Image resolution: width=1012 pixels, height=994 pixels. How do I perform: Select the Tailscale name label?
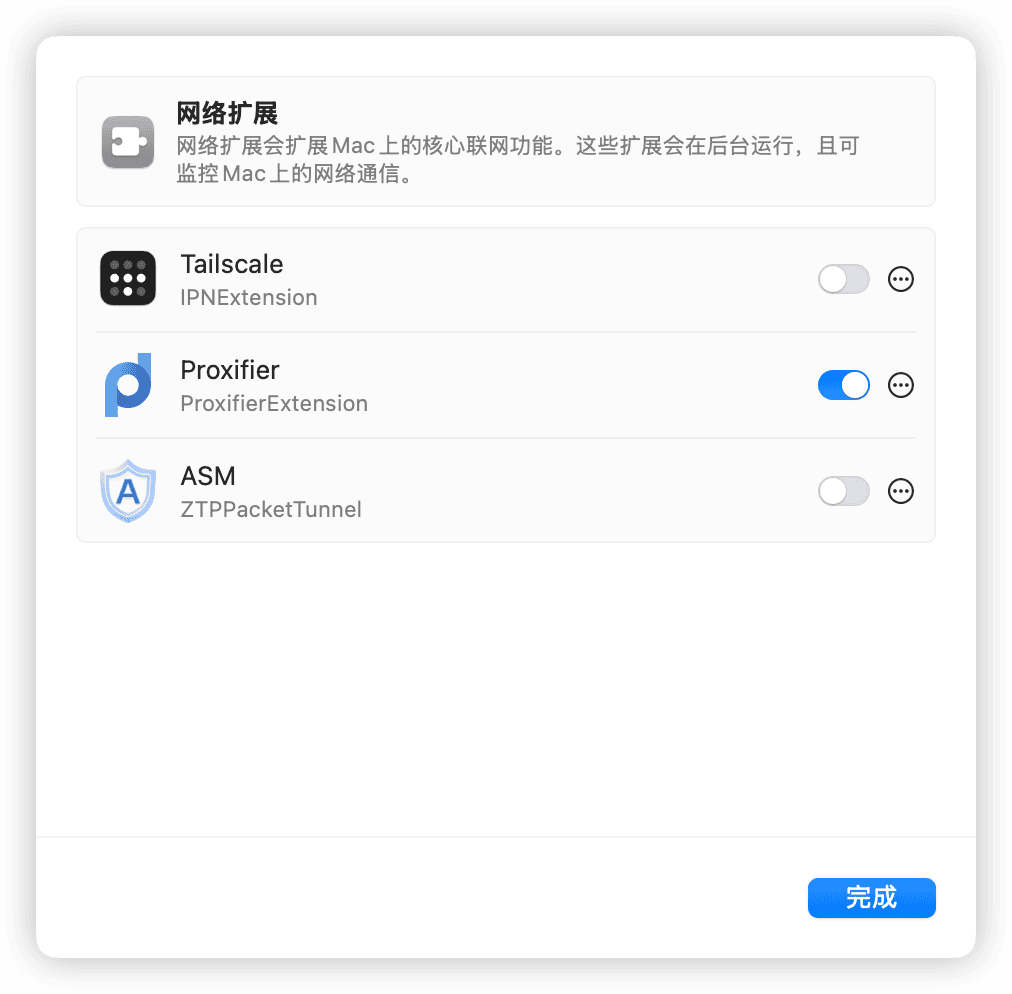232,264
